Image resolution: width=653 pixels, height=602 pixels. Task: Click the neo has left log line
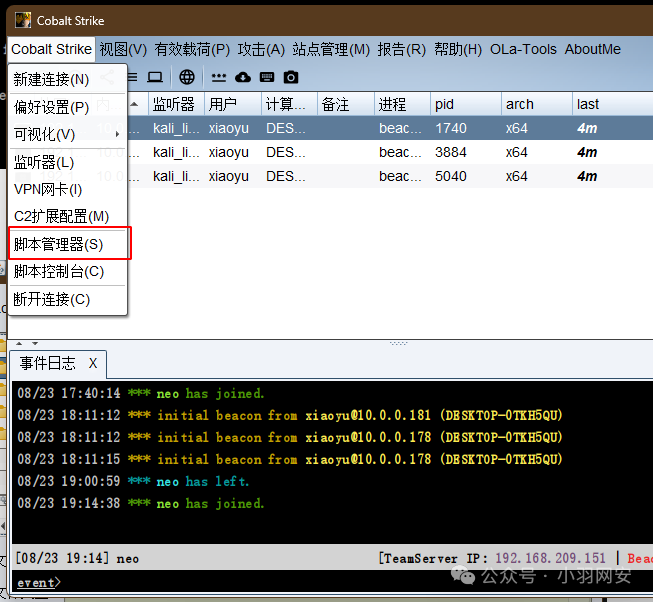(133, 481)
